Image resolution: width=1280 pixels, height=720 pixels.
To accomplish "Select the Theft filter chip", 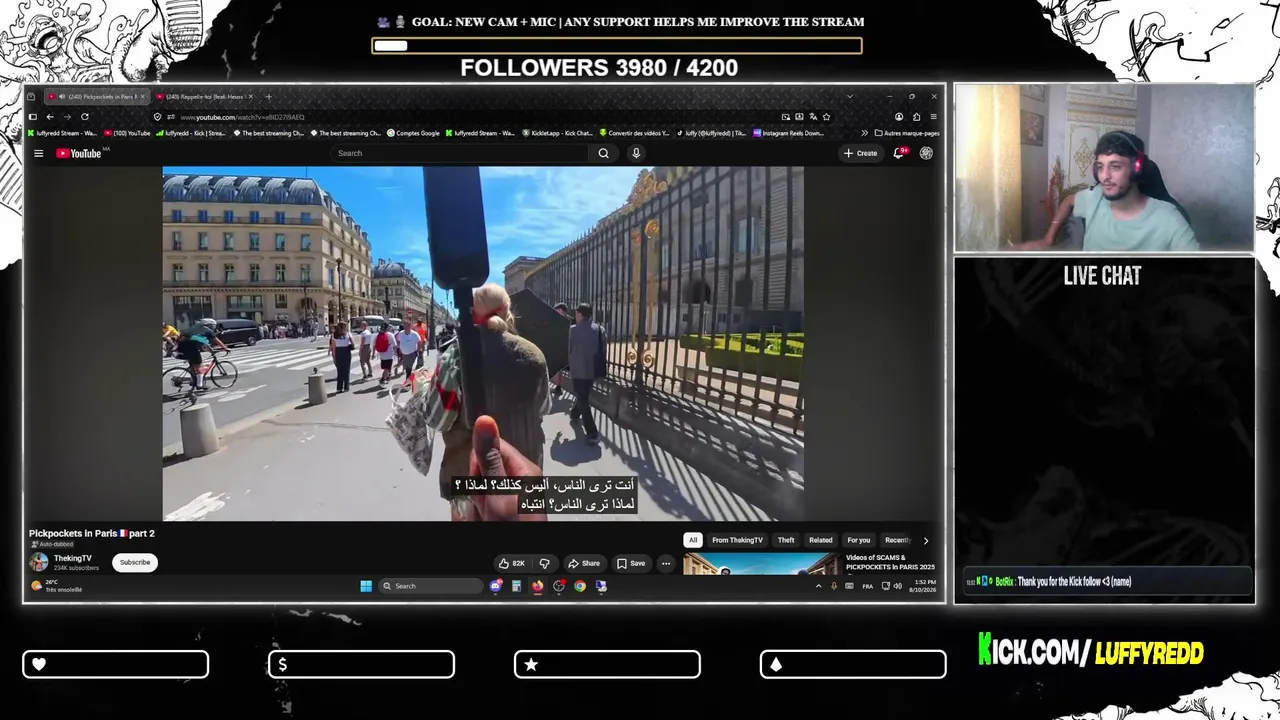I will point(786,540).
